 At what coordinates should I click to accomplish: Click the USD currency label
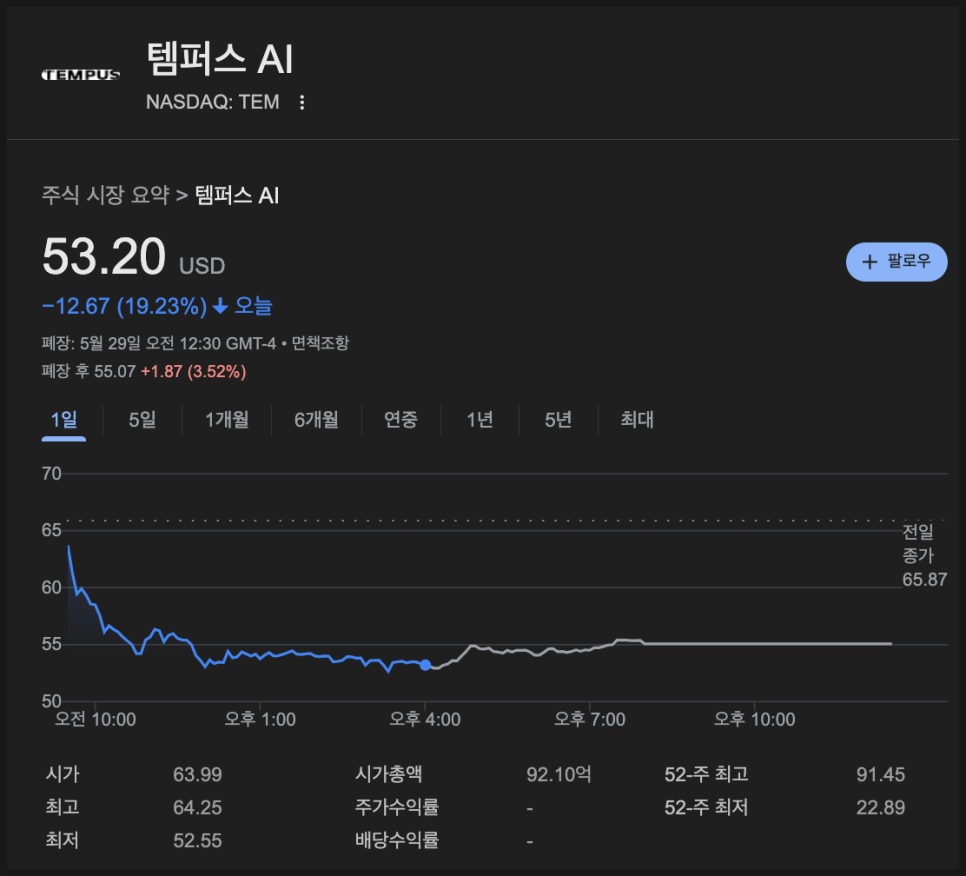pos(202,266)
